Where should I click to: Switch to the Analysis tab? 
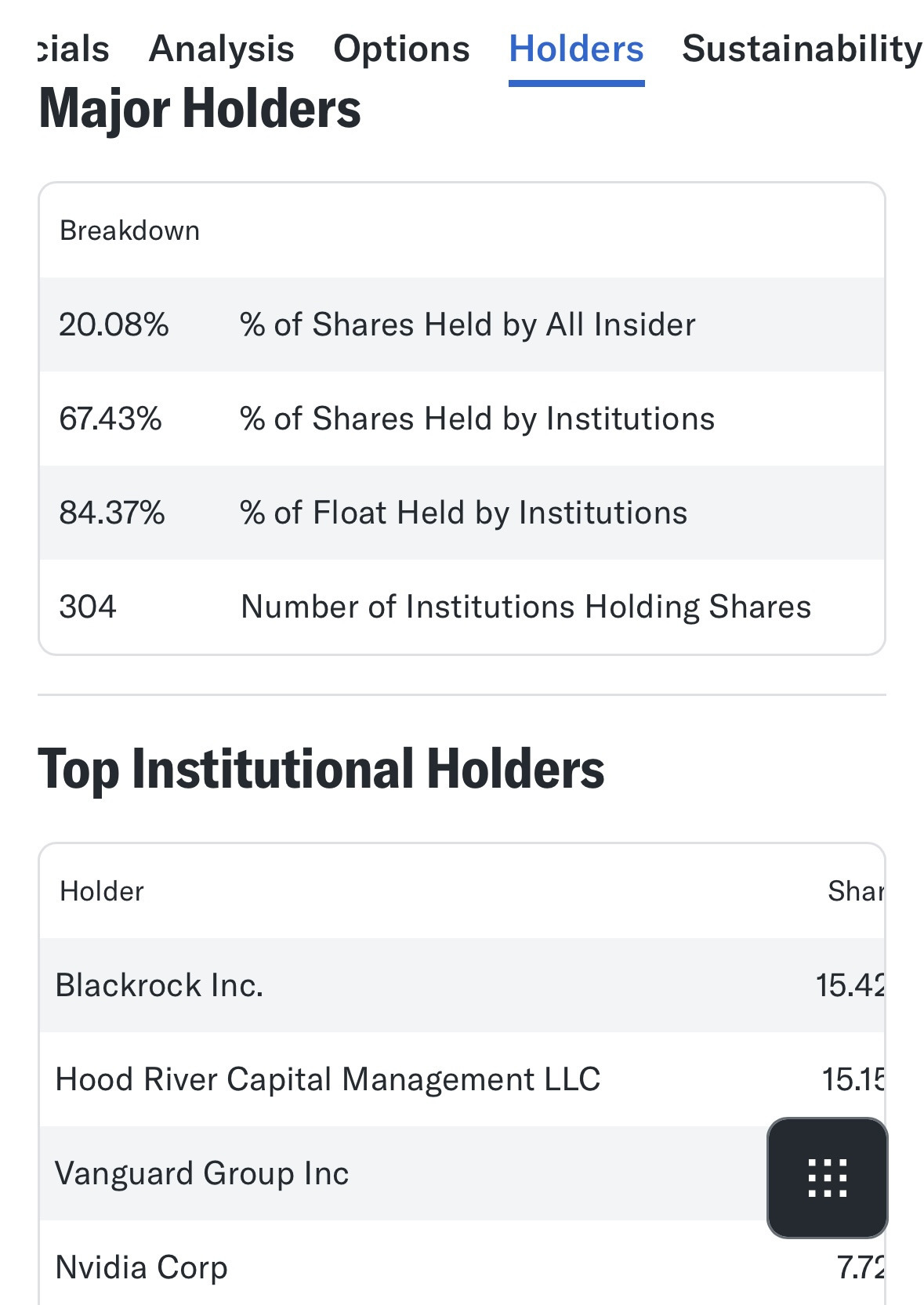tap(221, 49)
